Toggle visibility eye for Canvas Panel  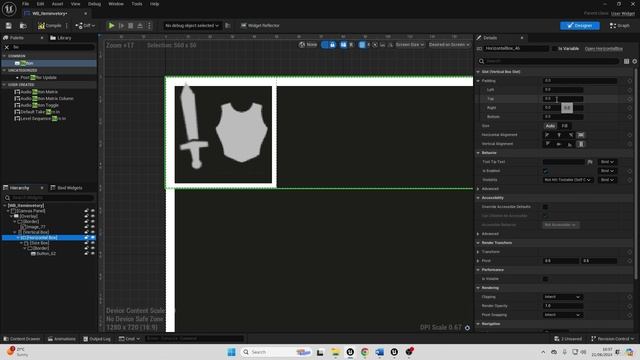click(x=93, y=211)
